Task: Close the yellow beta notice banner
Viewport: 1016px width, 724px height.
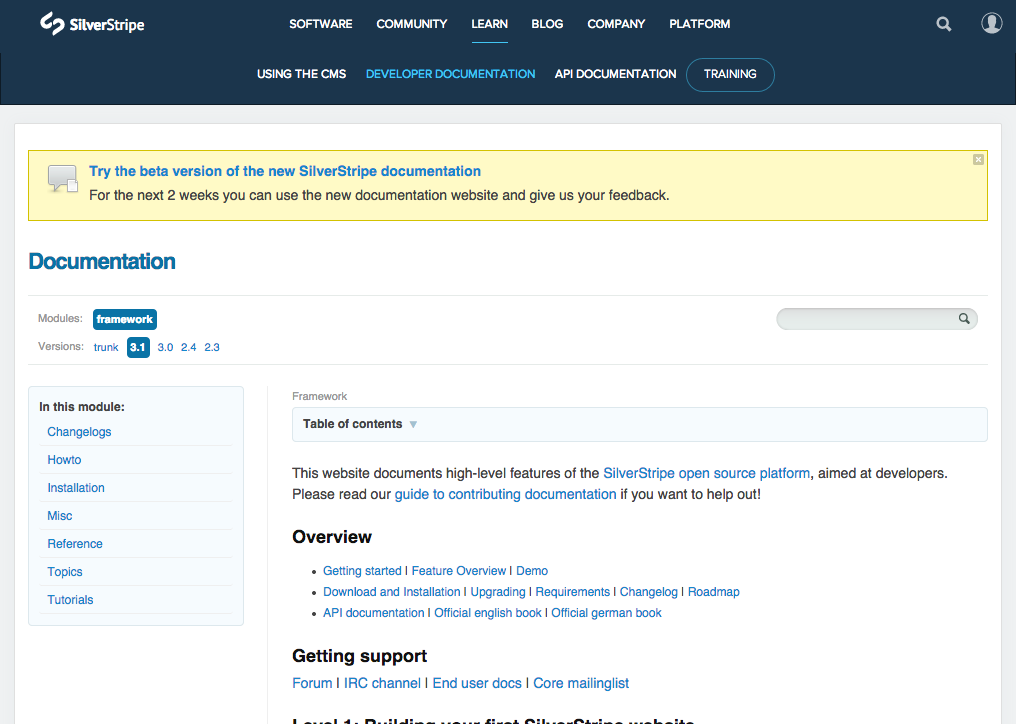Action: [x=978, y=159]
